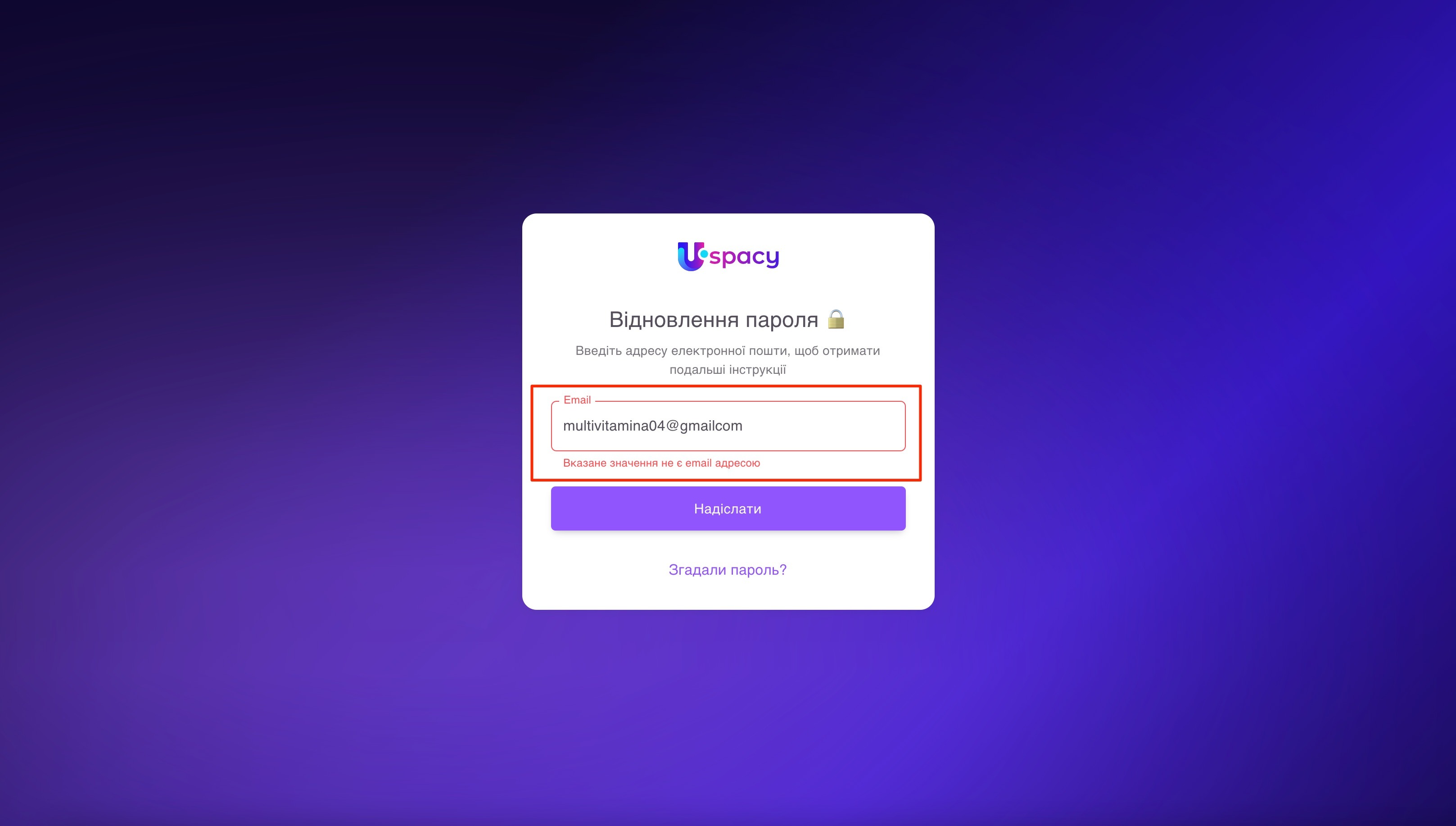Image resolution: width=1456 pixels, height=826 pixels.
Task: Click the padlock emoji beside the heading
Action: [x=836, y=319]
